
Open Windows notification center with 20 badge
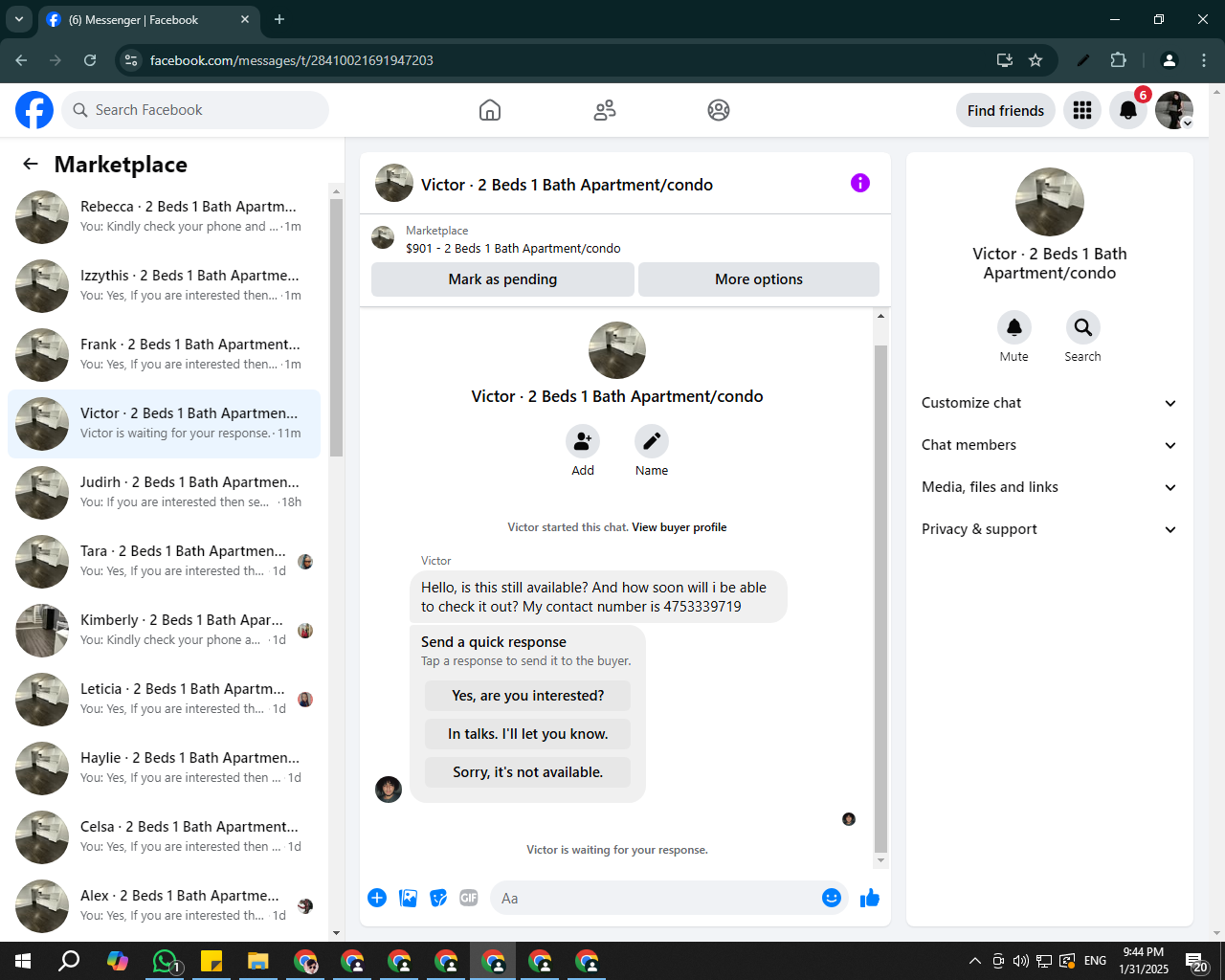(1196, 961)
